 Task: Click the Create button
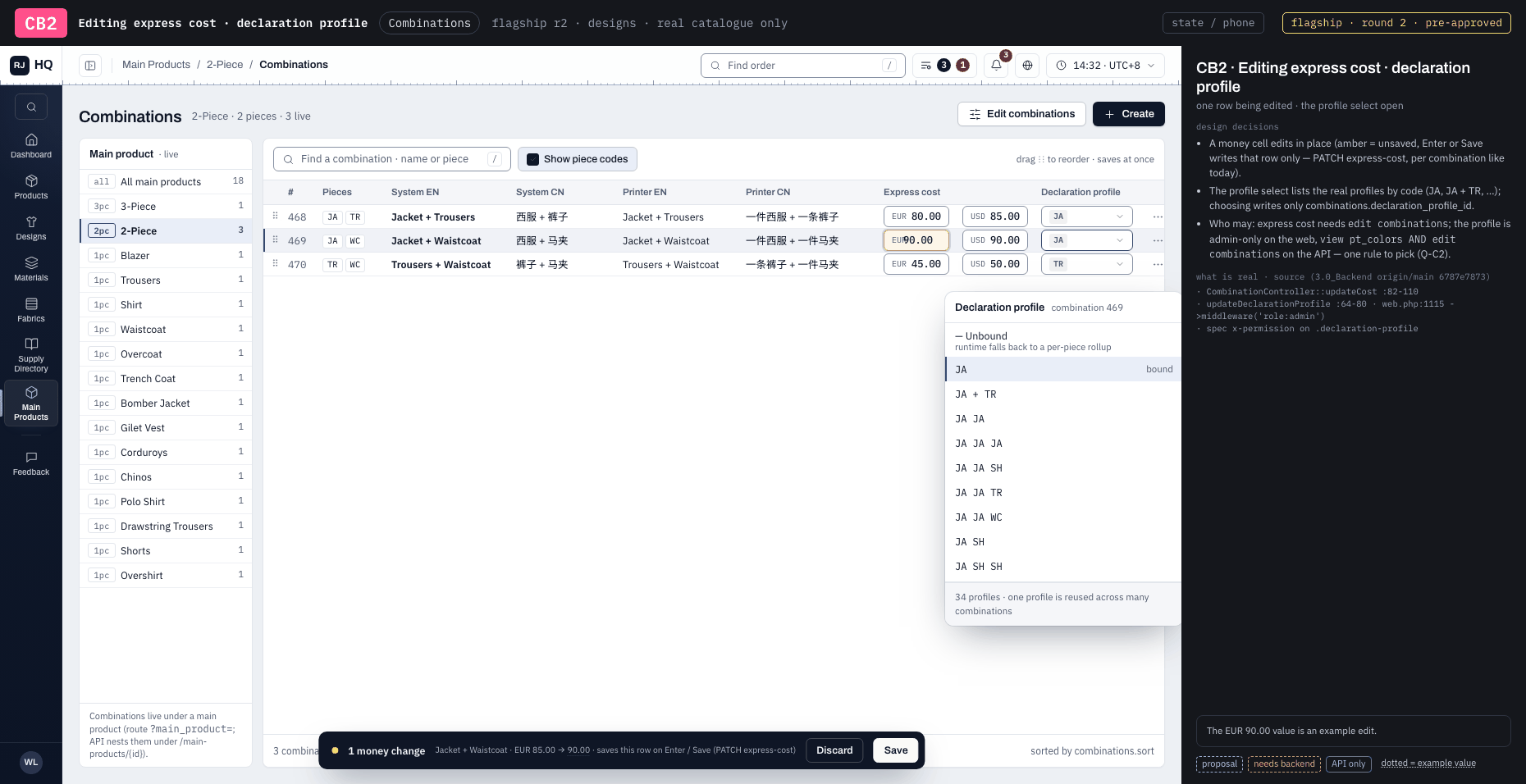click(x=1128, y=114)
